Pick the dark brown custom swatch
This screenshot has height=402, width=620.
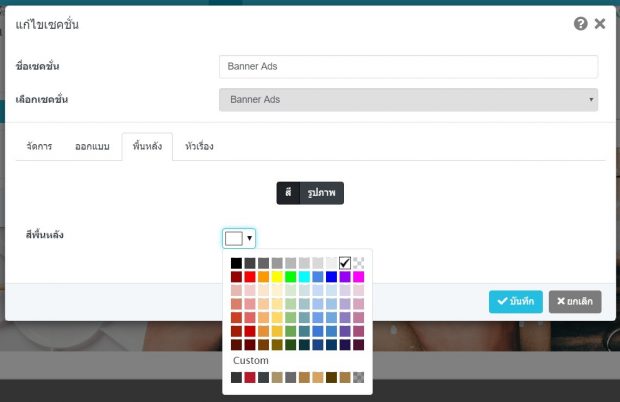click(331, 377)
